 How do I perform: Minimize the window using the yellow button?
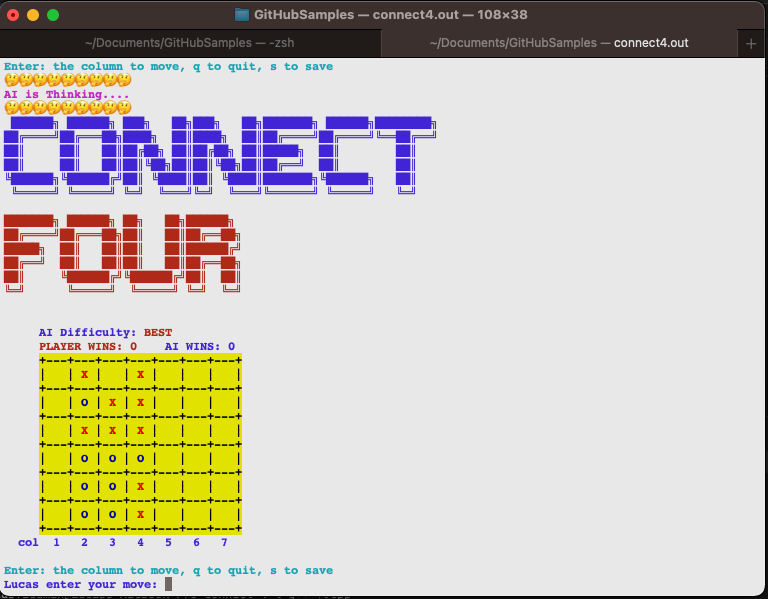point(33,15)
